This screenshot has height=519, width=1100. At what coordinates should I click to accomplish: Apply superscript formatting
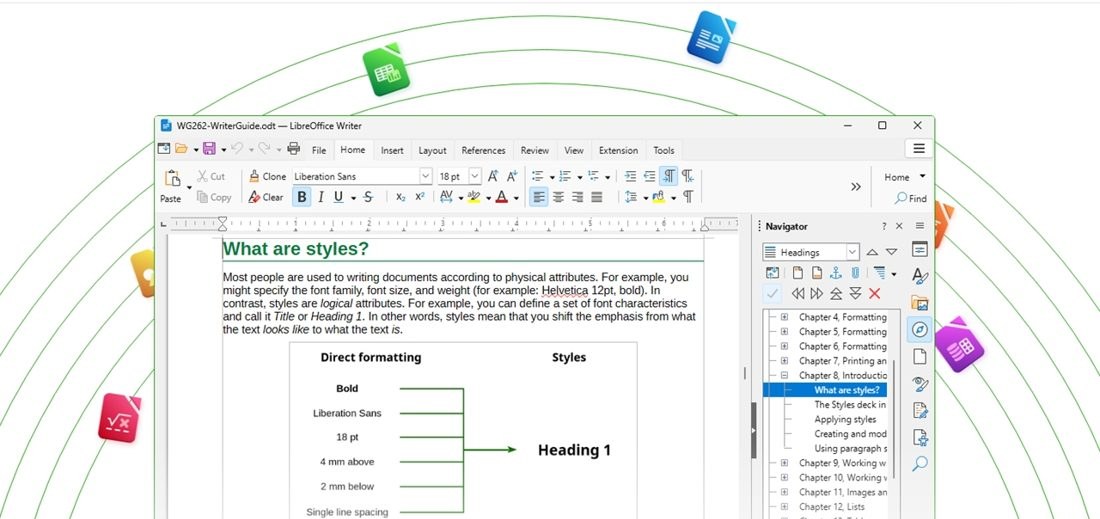tap(420, 197)
